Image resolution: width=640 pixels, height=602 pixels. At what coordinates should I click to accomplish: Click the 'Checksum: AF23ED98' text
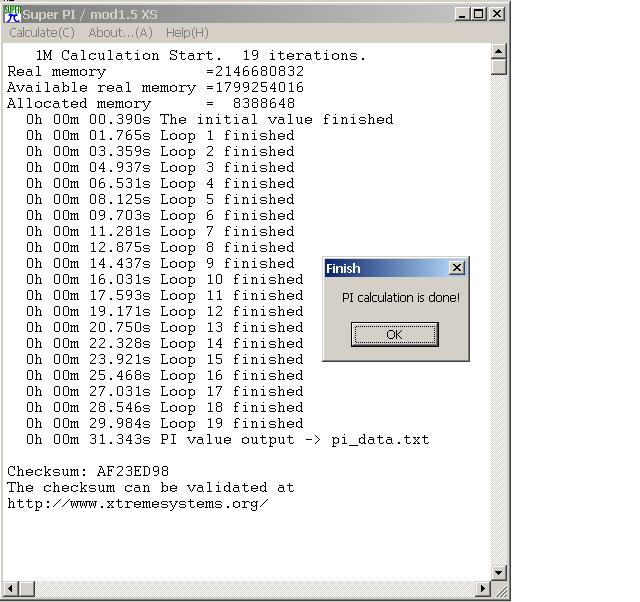pos(88,471)
